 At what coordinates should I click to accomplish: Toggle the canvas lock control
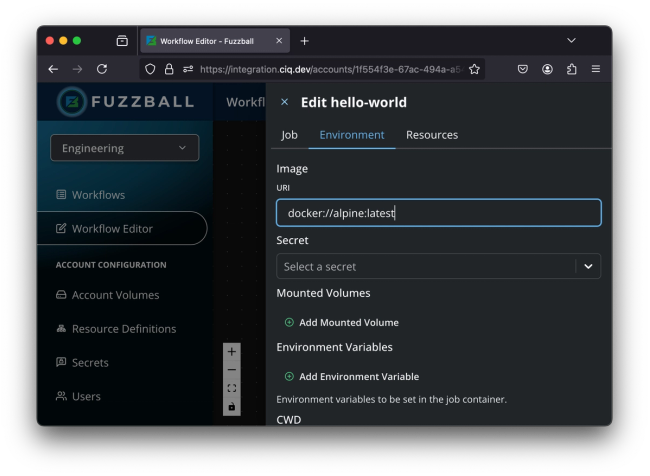(x=232, y=406)
